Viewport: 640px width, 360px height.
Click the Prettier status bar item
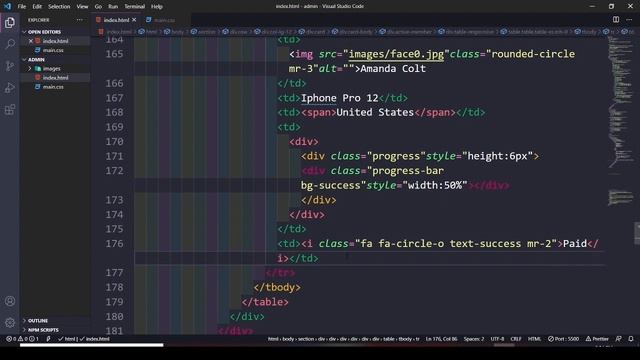pyautogui.click(x=597, y=339)
